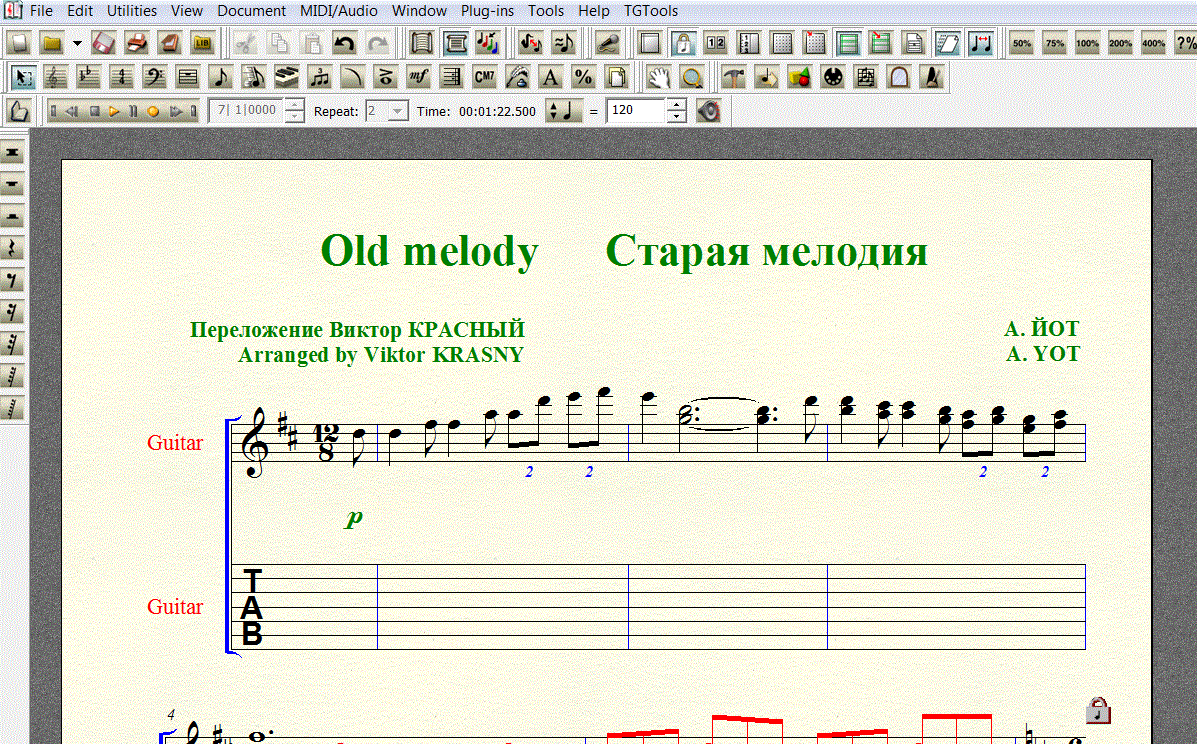Select the Mirror tool
The height and width of the screenshot is (744, 1197).
click(x=899, y=77)
